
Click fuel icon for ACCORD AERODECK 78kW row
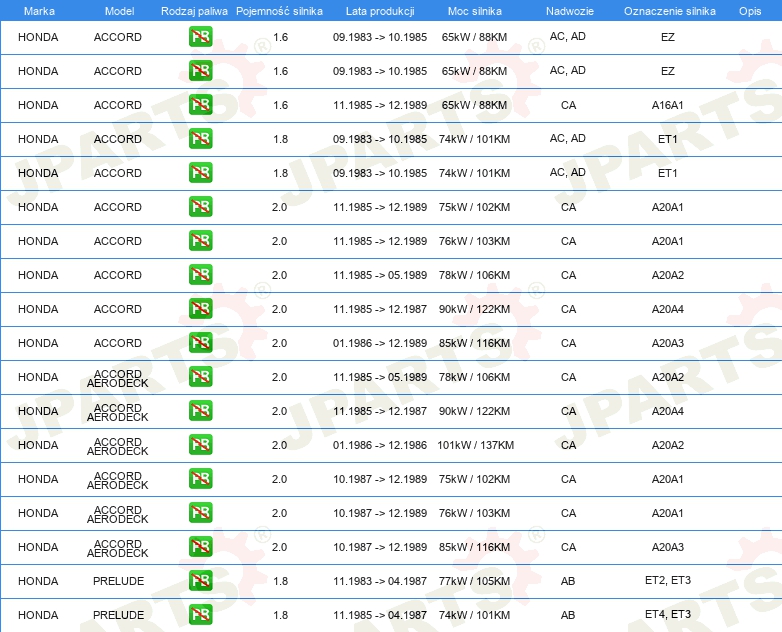pos(200,377)
